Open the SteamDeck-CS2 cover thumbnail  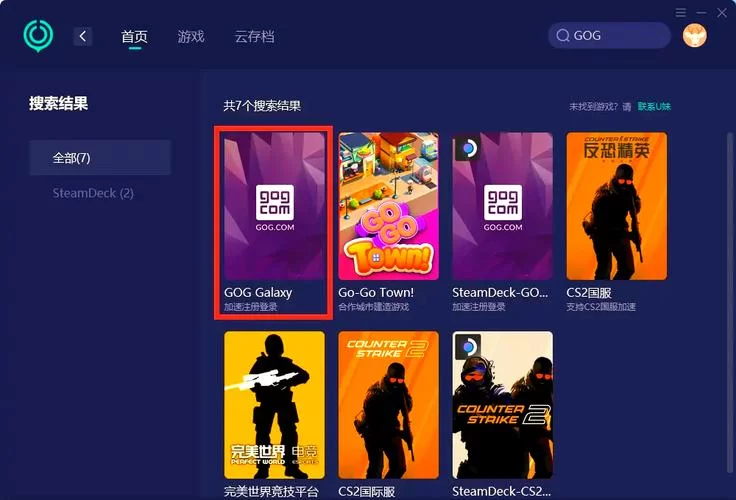pyautogui.click(x=502, y=405)
